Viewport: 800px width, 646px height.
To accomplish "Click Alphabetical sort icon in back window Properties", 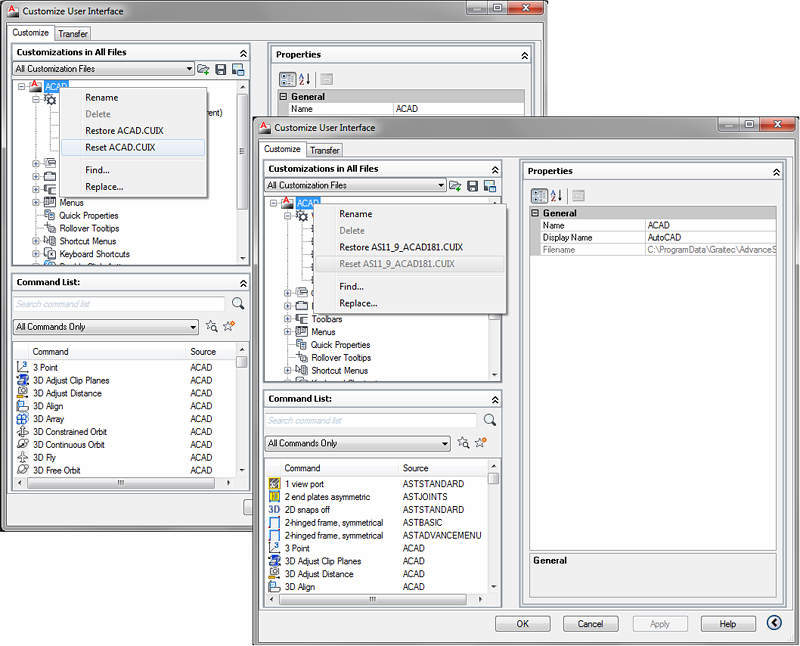I will (x=305, y=79).
